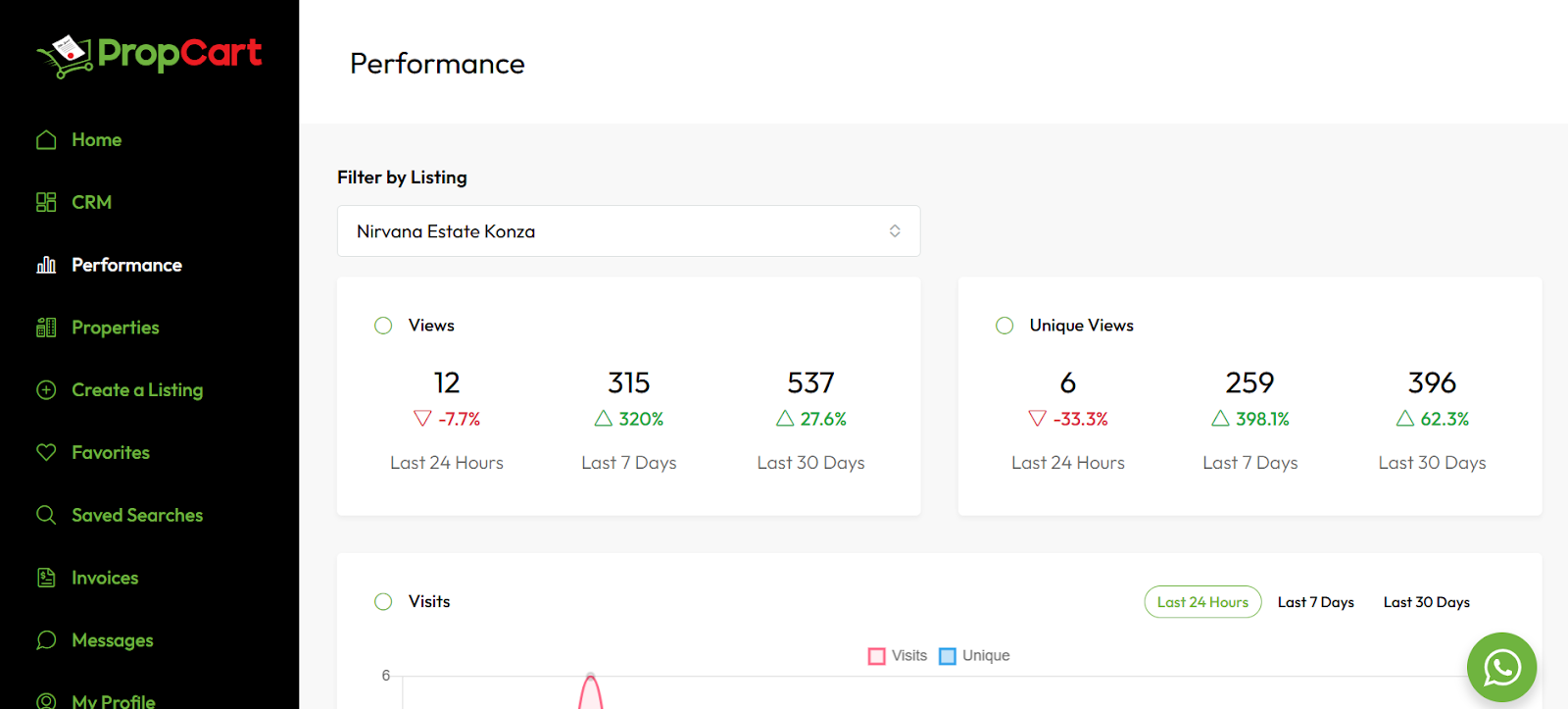
Task: Select Last 30 Days chart range
Action: [1427, 602]
